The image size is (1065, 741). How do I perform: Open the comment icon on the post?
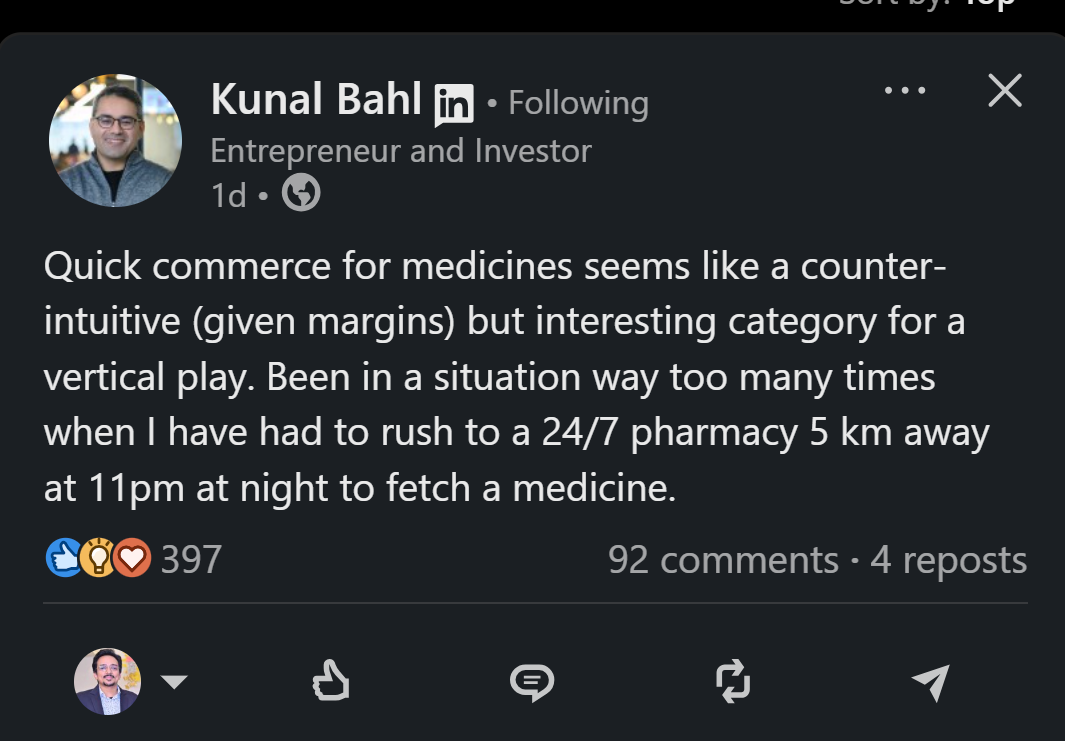point(531,682)
